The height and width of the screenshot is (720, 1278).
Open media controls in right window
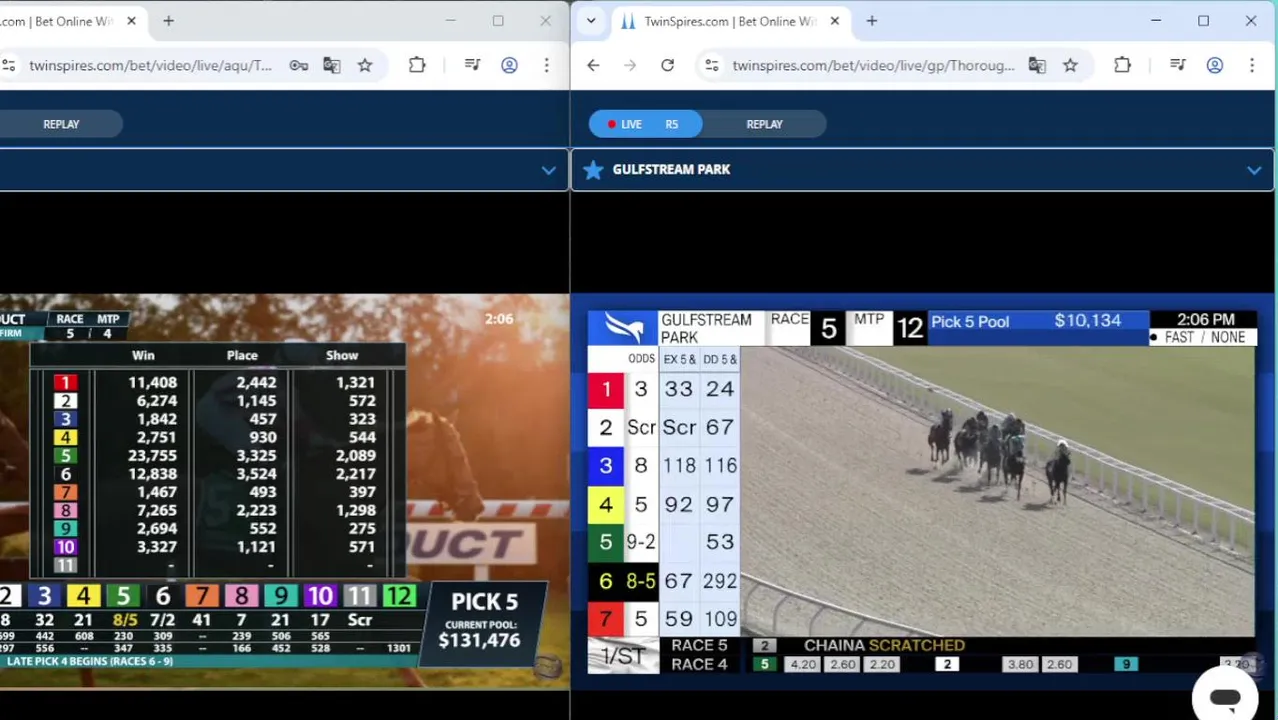[1178, 65]
